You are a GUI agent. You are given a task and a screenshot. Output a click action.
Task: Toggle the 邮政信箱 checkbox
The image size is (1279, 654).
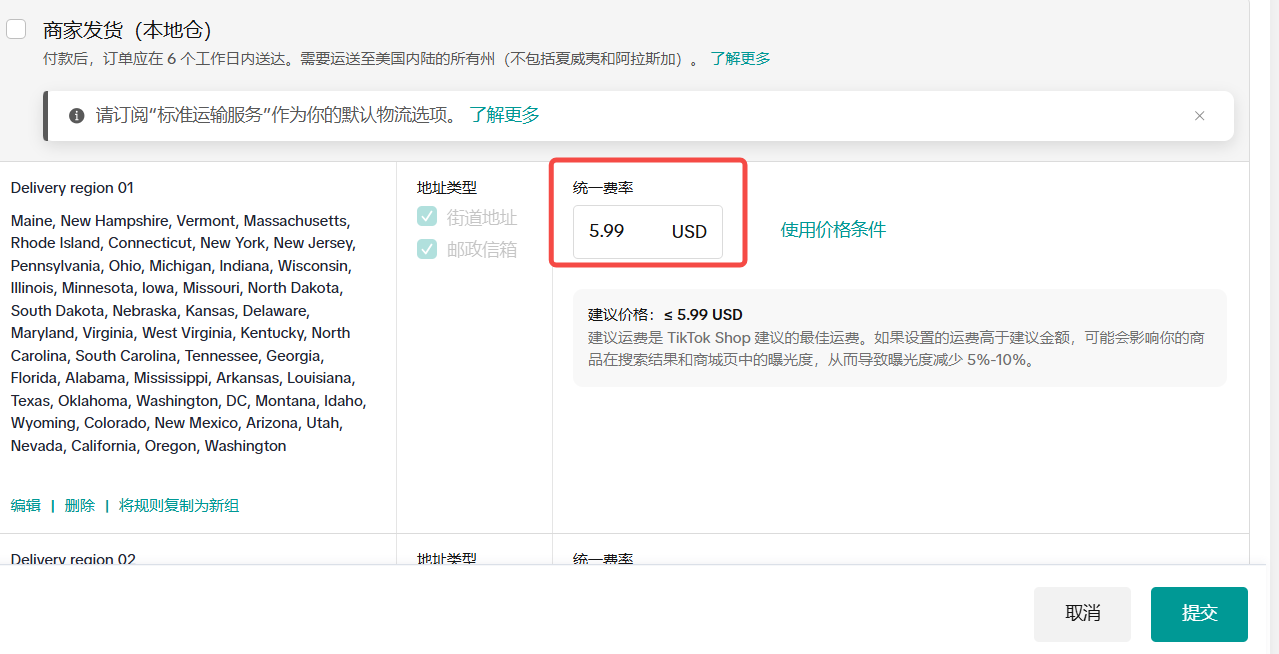tap(427, 249)
